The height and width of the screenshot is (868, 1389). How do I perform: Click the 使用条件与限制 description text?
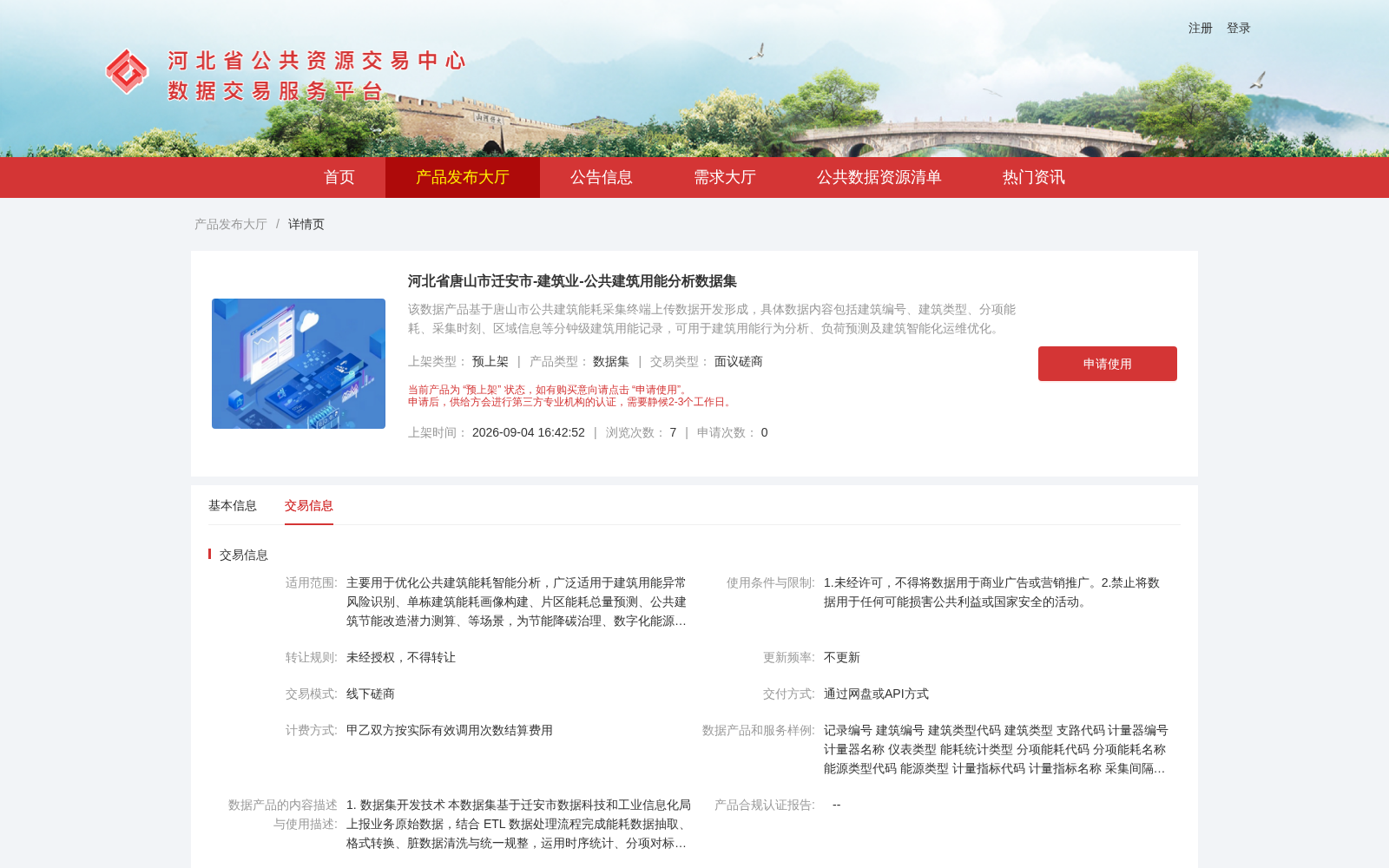point(991,592)
